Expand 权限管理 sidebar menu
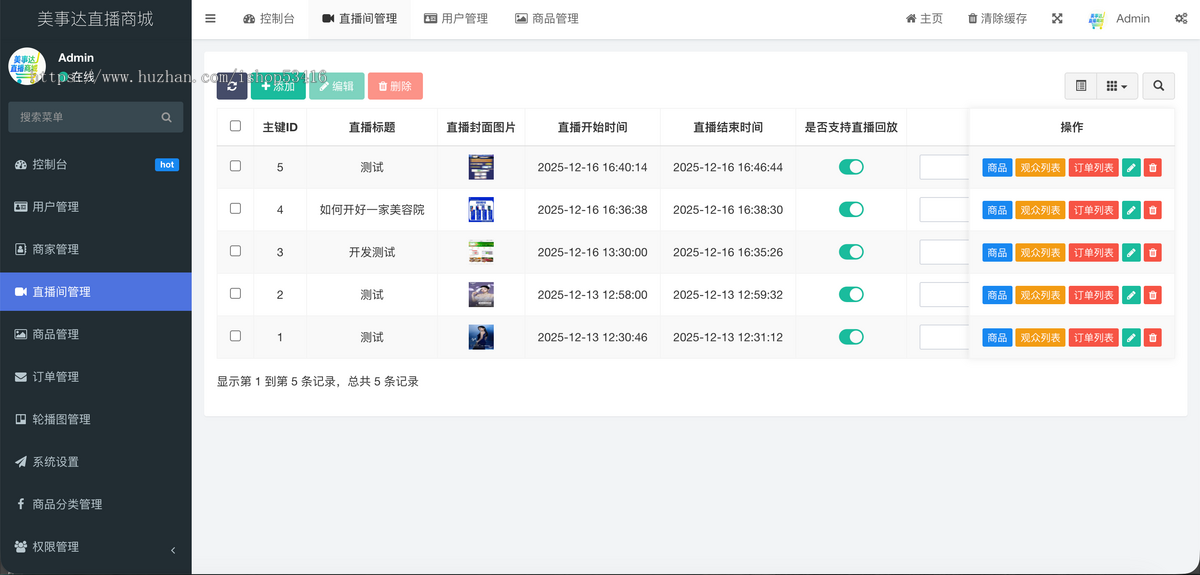The height and width of the screenshot is (575, 1200). point(95,547)
